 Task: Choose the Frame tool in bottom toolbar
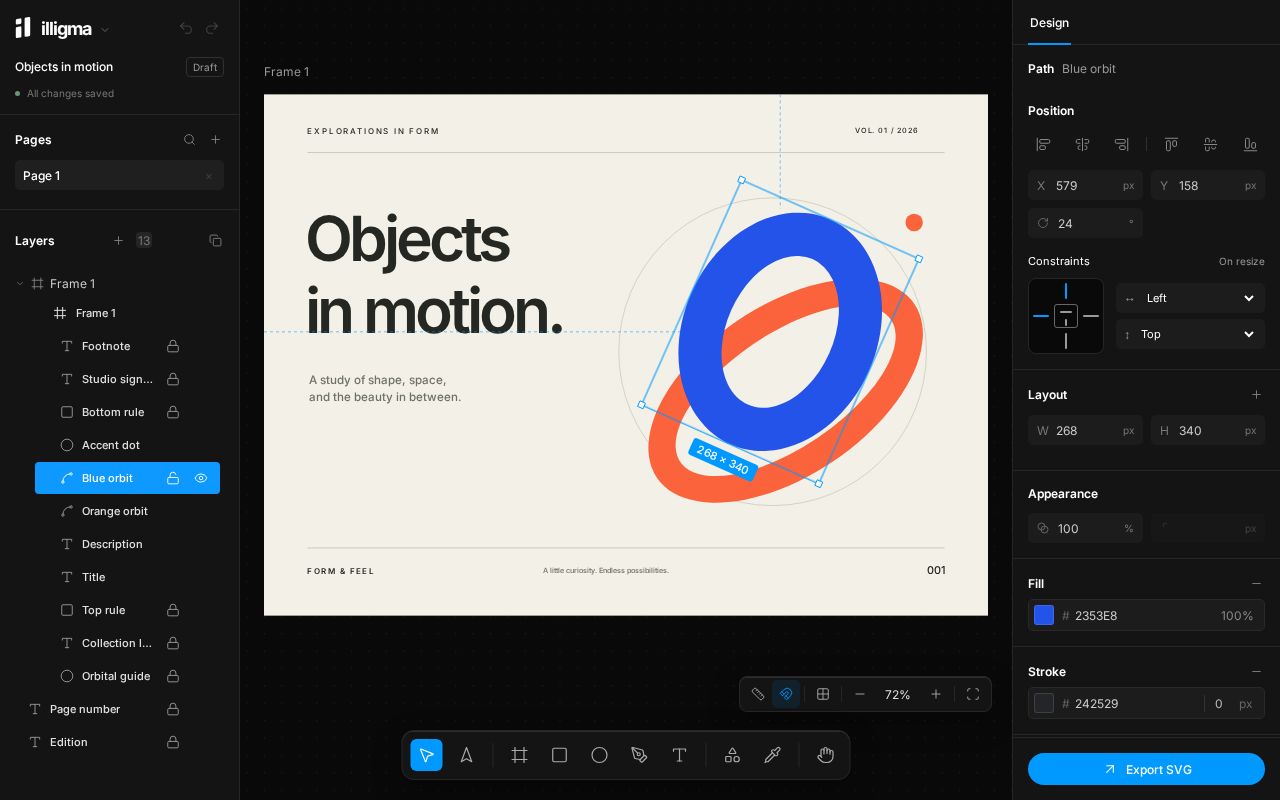(x=519, y=755)
